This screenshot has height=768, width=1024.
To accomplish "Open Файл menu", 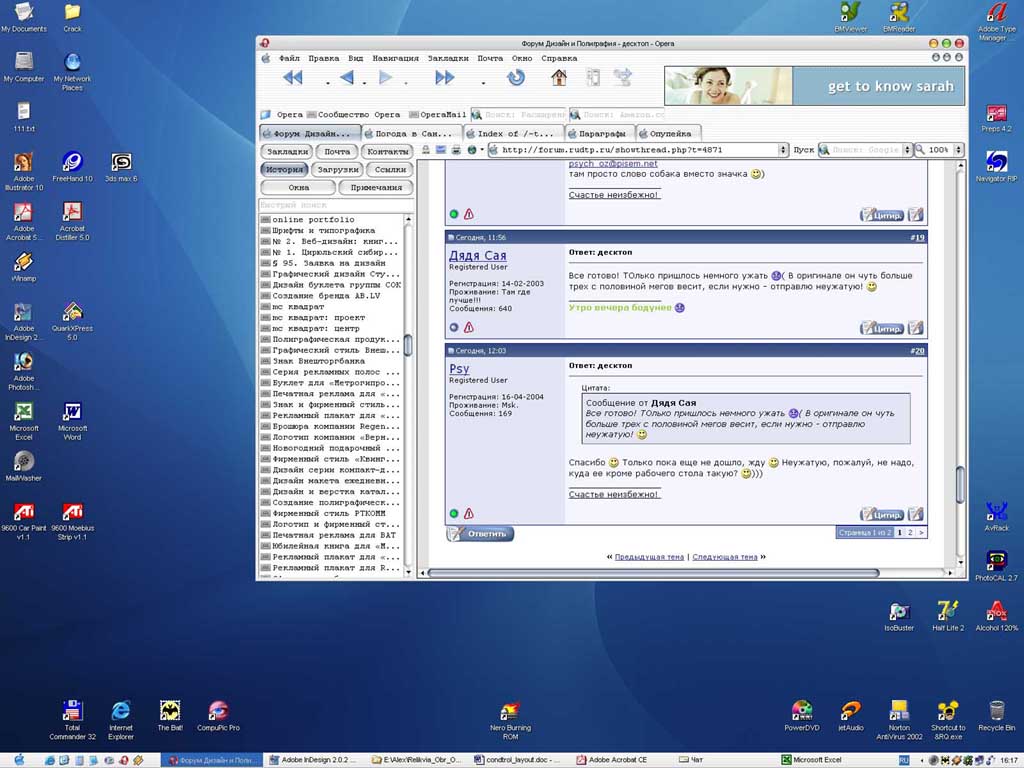I will click(289, 58).
